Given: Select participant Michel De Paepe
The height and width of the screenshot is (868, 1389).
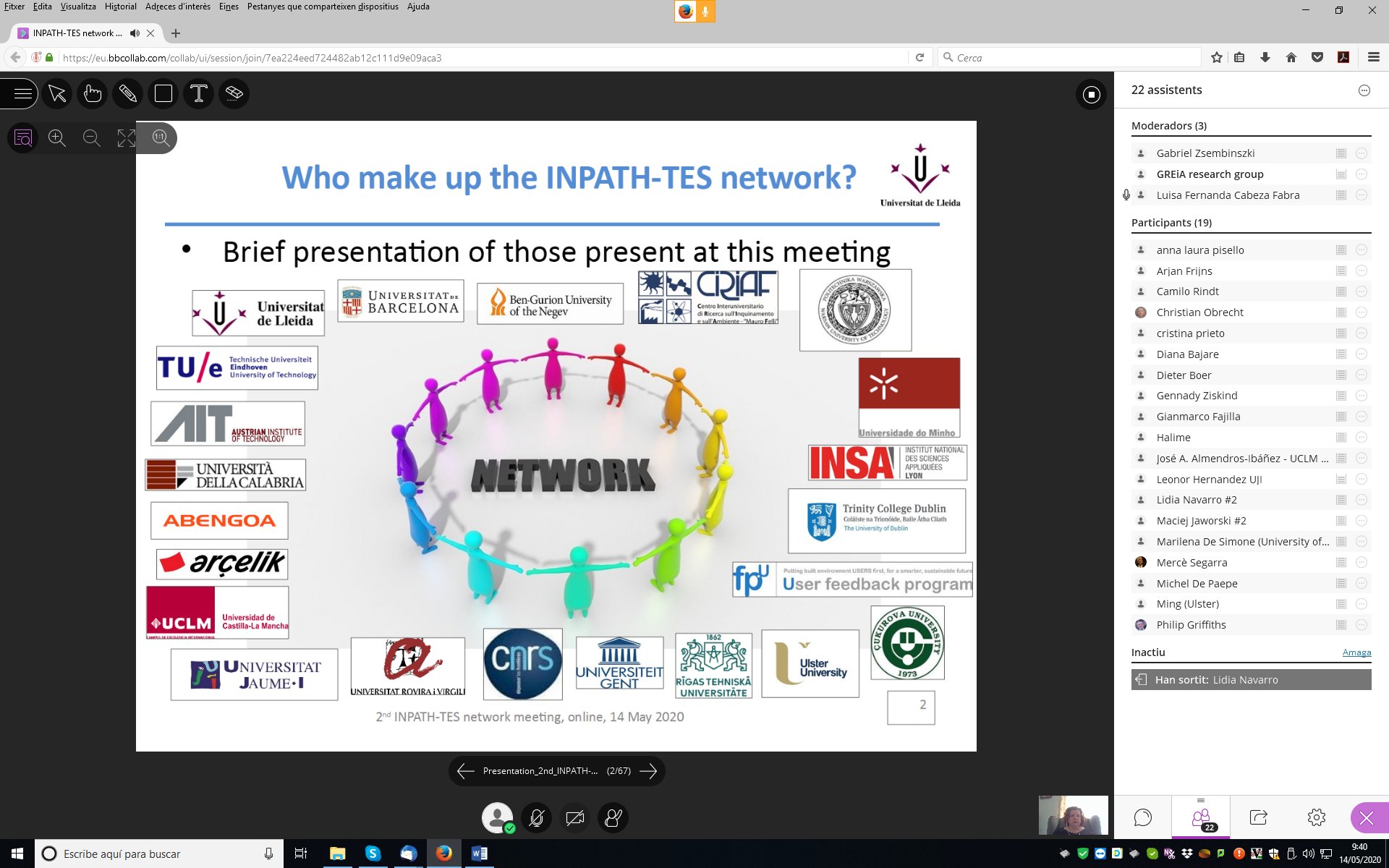Looking at the screenshot, I should pos(1252,584).
